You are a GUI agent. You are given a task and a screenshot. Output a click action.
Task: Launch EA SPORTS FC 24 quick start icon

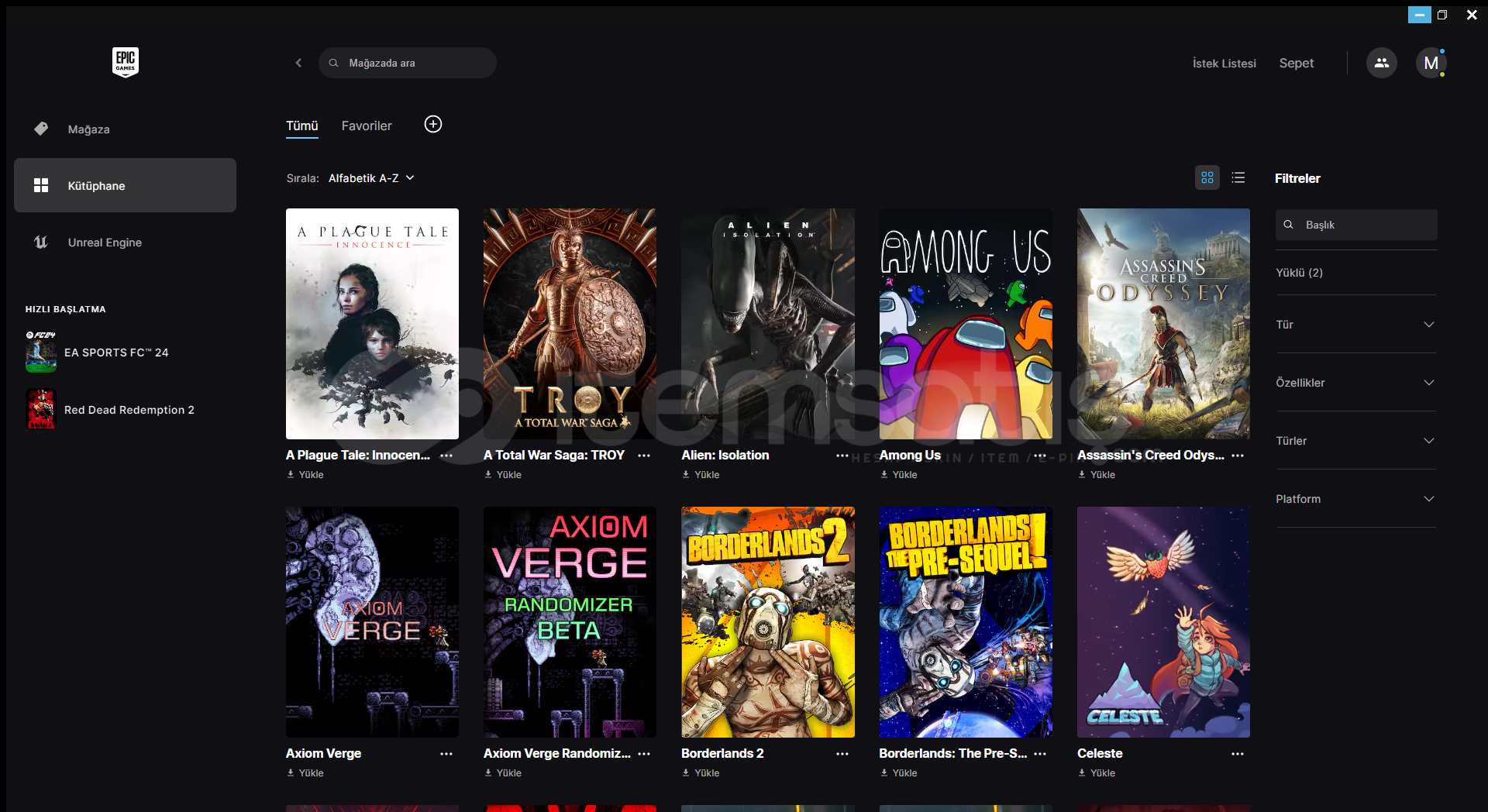[x=41, y=352]
